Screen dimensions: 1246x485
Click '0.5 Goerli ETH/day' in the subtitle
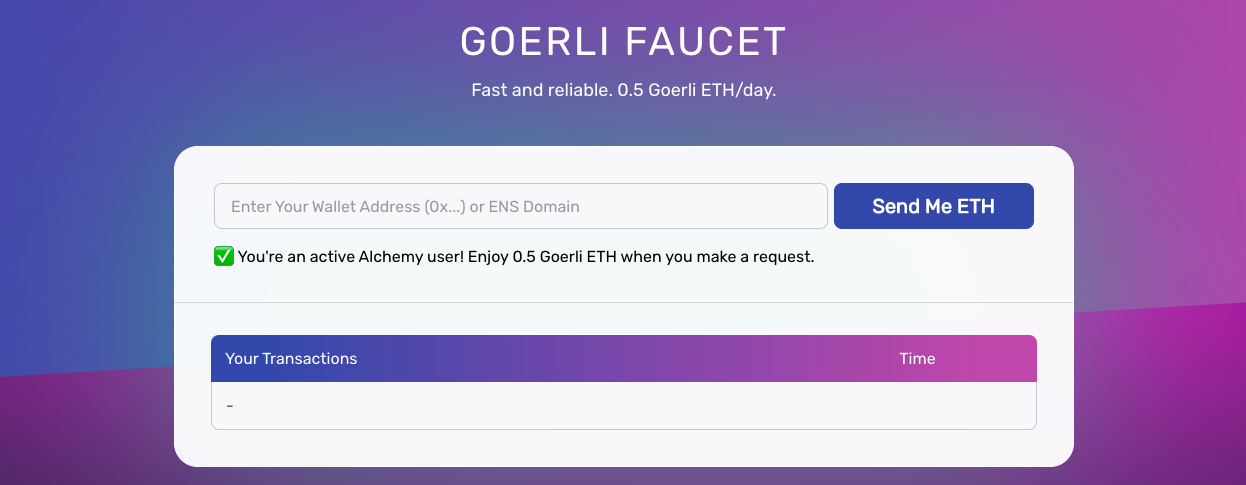(697, 90)
